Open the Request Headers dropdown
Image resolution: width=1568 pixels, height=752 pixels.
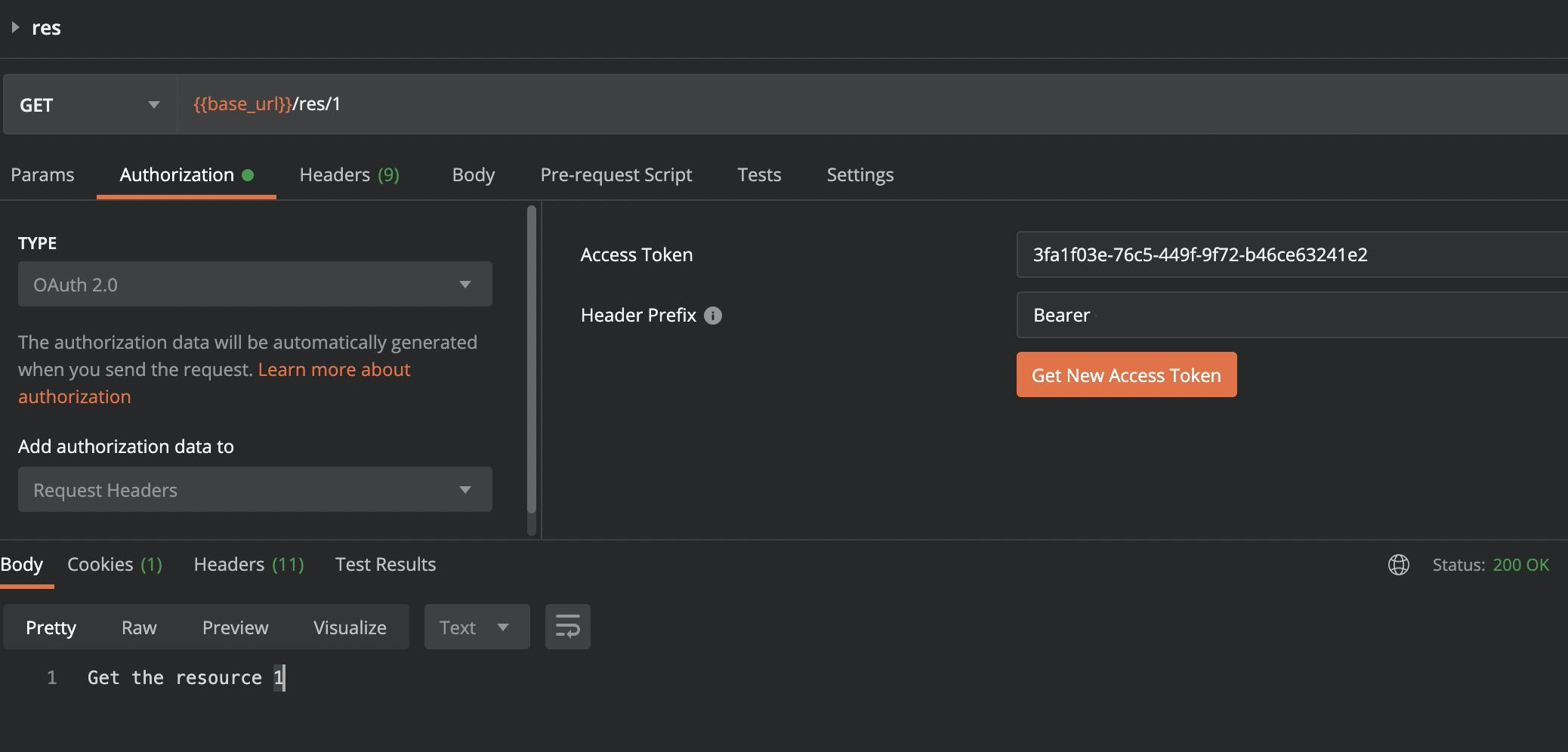pos(255,490)
